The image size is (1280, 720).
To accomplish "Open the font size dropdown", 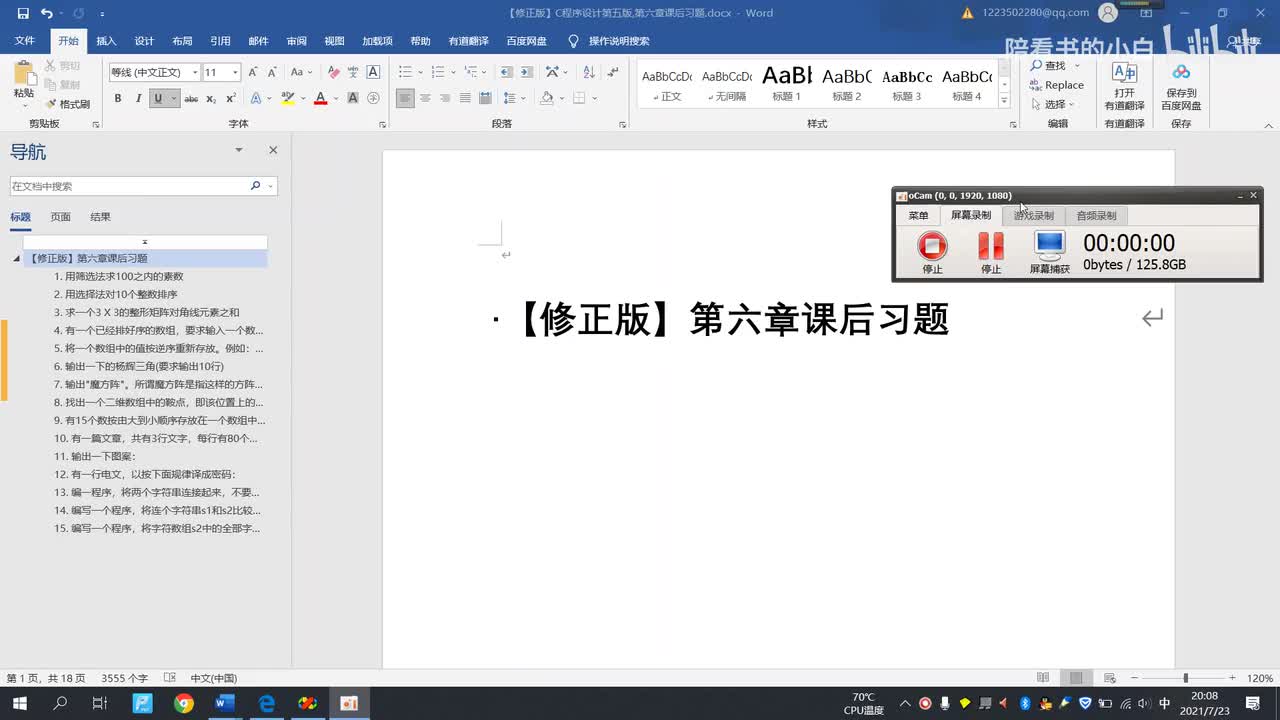I will coord(235,72).
